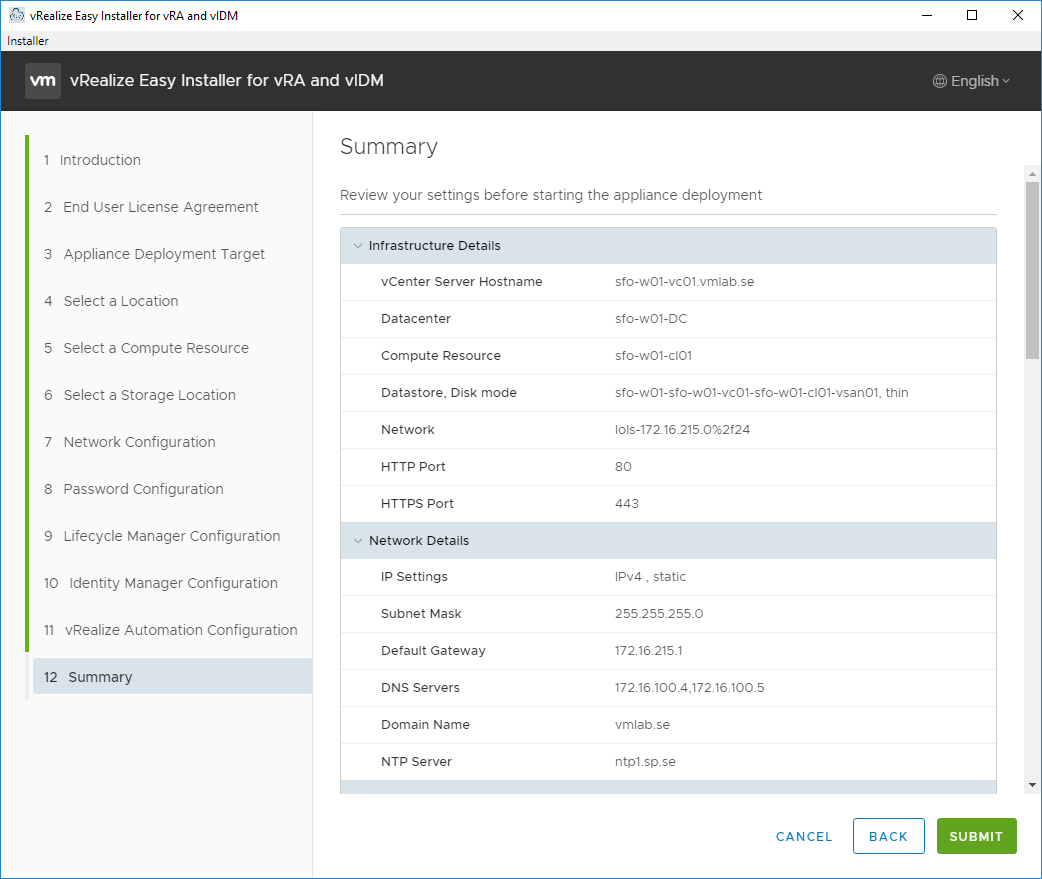Click HTTP Port value 80

(x=623, y=467)
